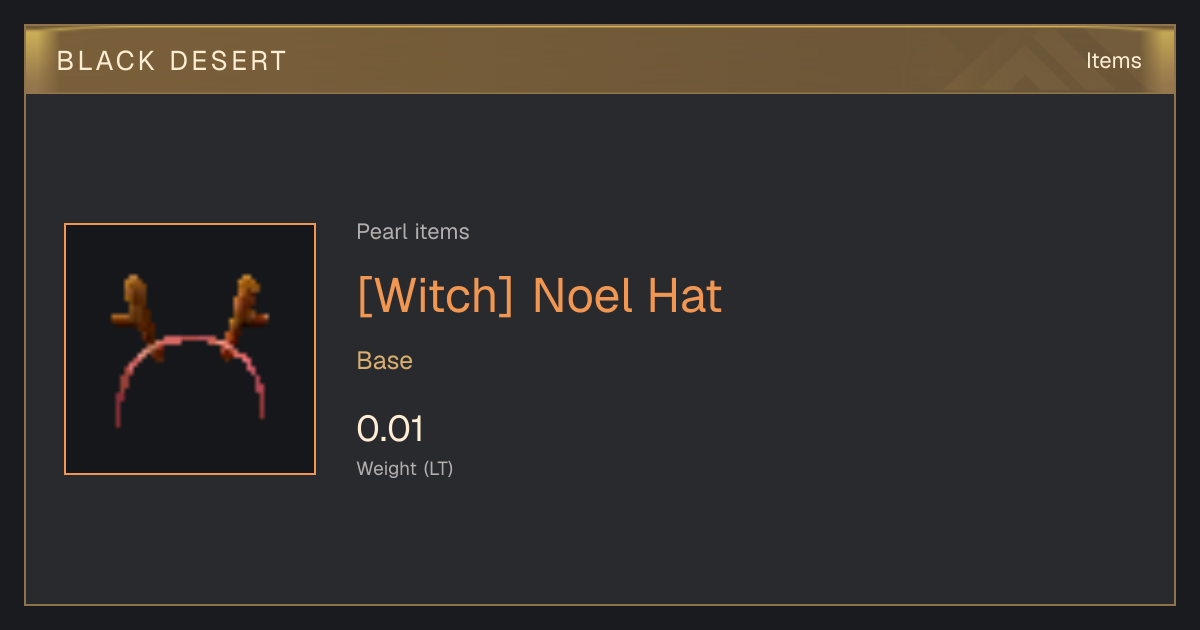Click the word BLACK in the header
Image resolution: width=1200 pixels, height=630 pixels.
coord(106,61)
